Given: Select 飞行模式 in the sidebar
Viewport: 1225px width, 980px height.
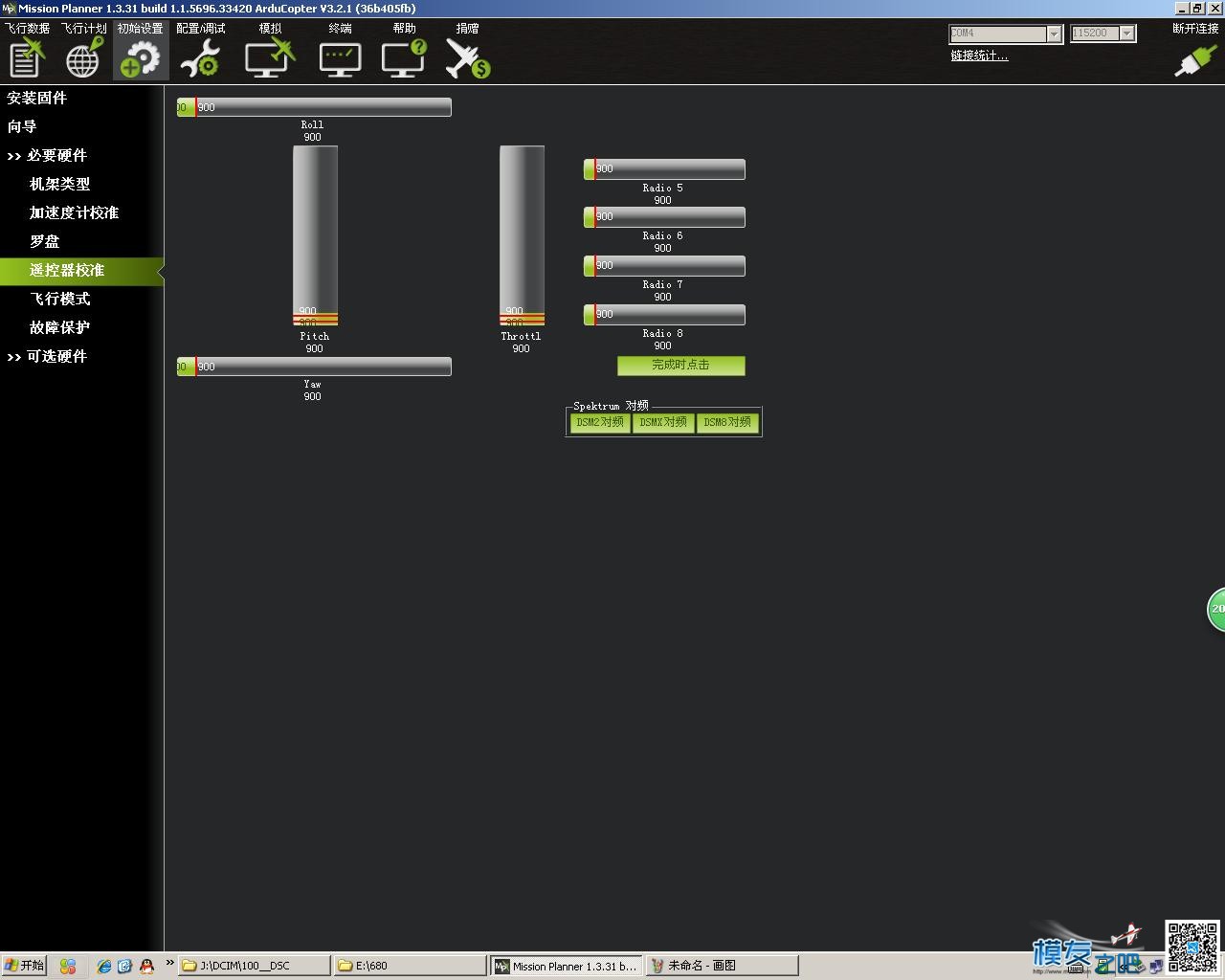Looking at the screenshot, I should (x=59, y=299).
